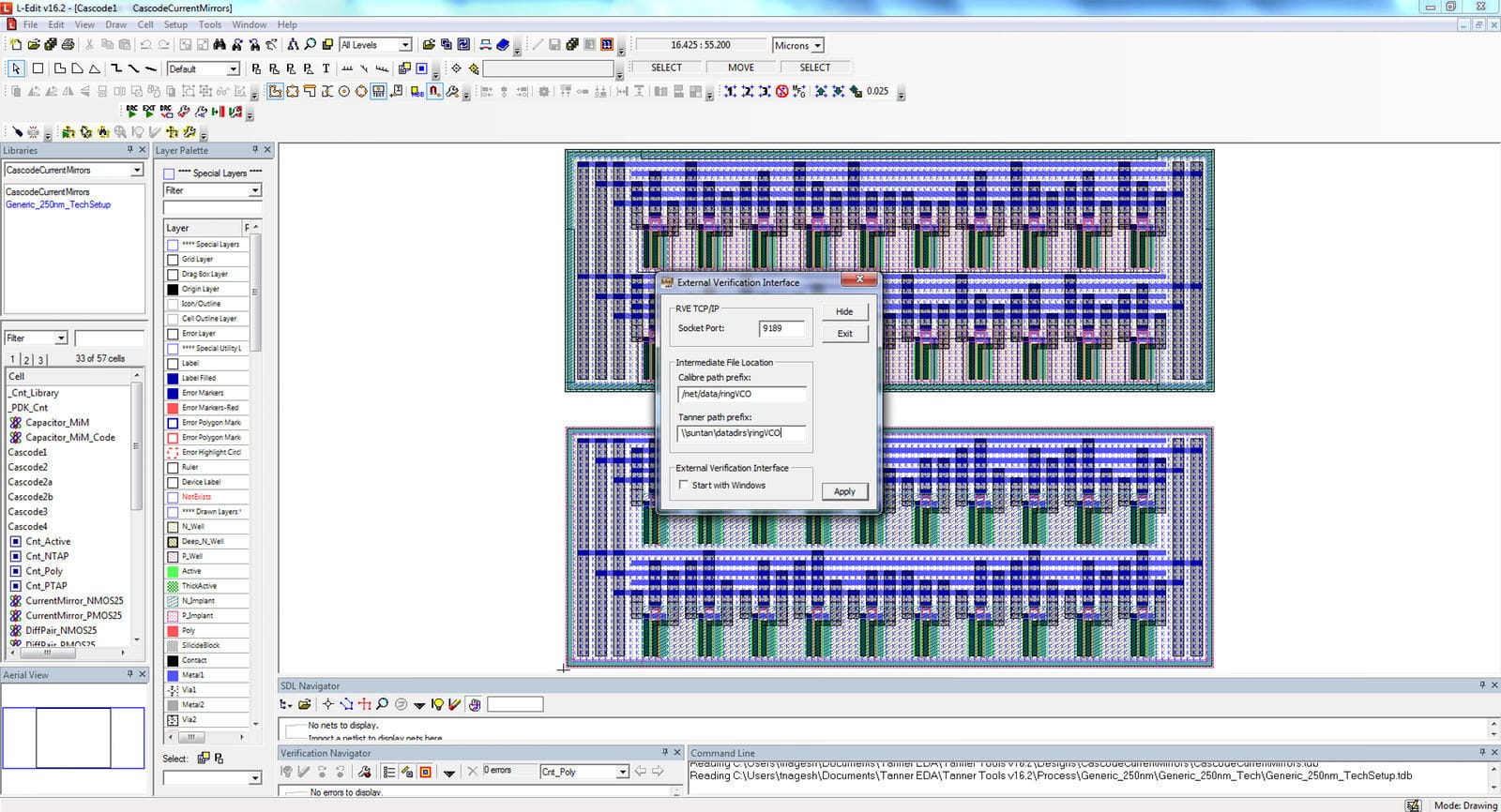Select the text label T tool
Image resolution: width=1501 pixels, height=812 pixels.
(326, 68)
